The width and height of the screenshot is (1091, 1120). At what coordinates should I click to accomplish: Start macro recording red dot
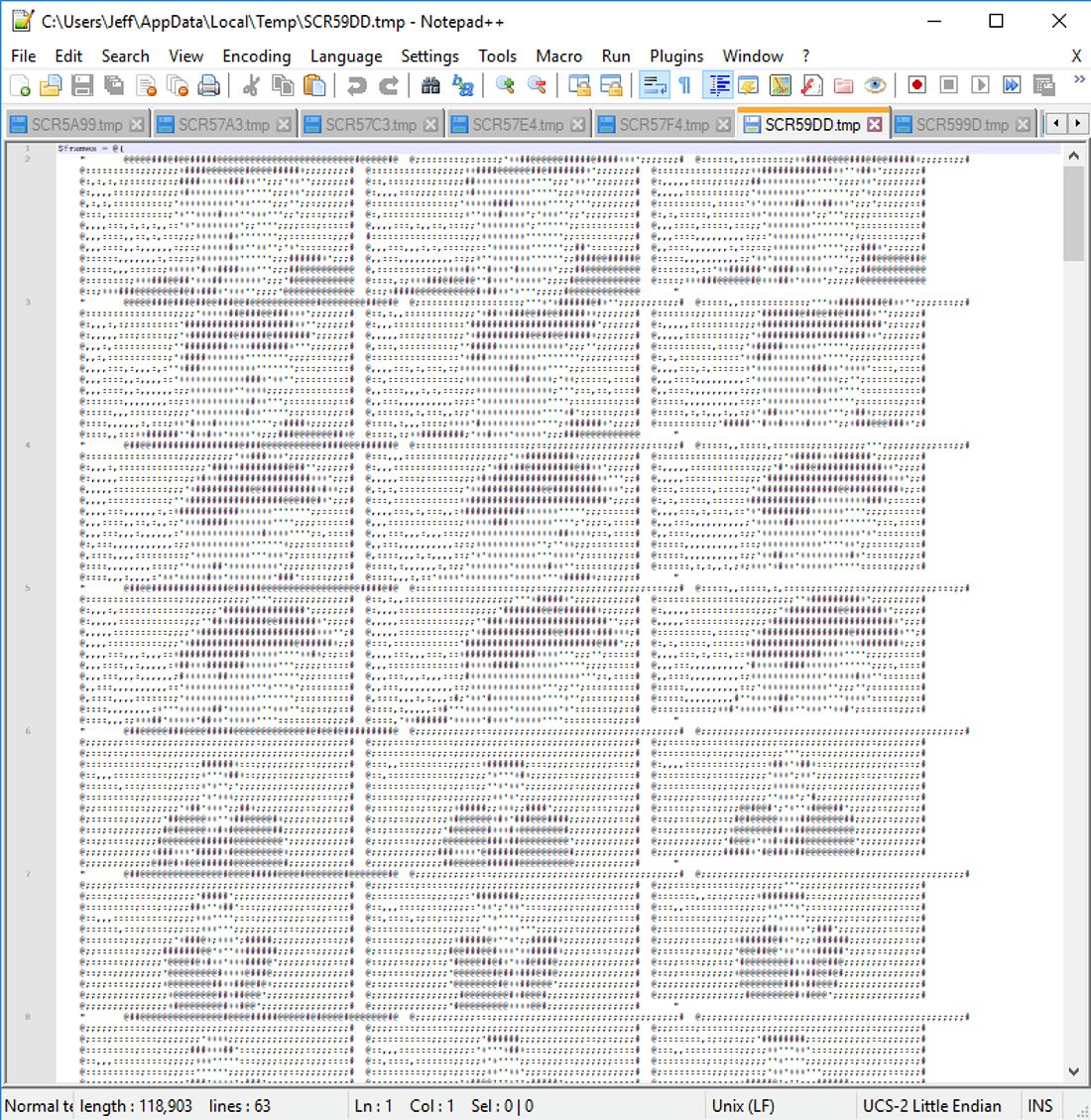[916, 85]
